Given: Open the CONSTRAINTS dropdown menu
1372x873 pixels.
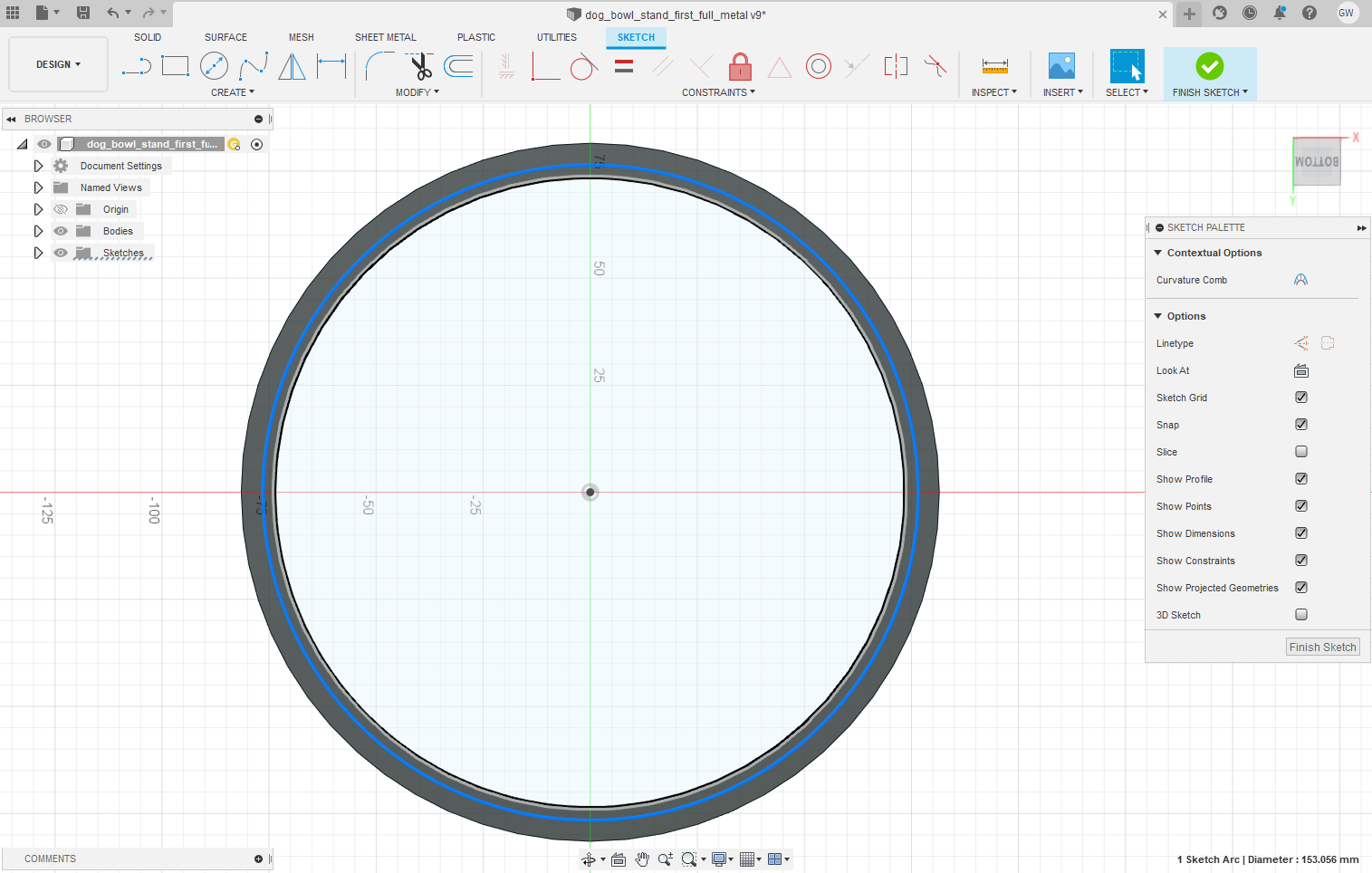Looking at the screenshot, I should [x=718, y=92].
